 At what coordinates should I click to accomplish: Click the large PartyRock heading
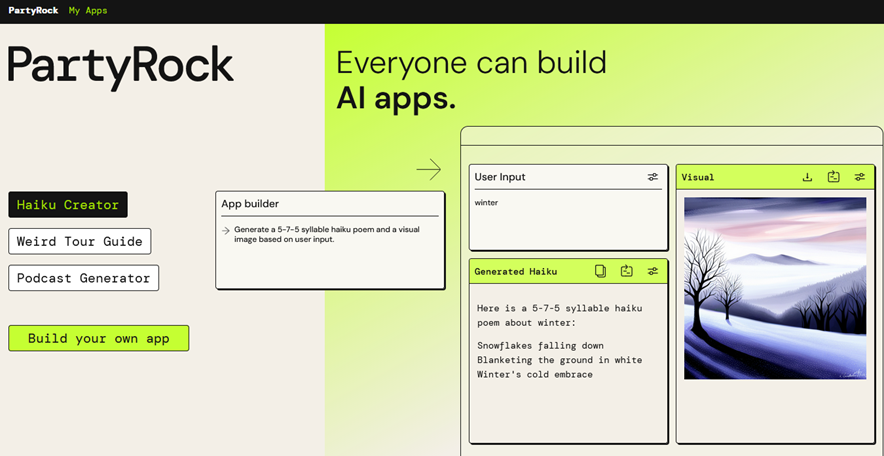coord(121,67)
